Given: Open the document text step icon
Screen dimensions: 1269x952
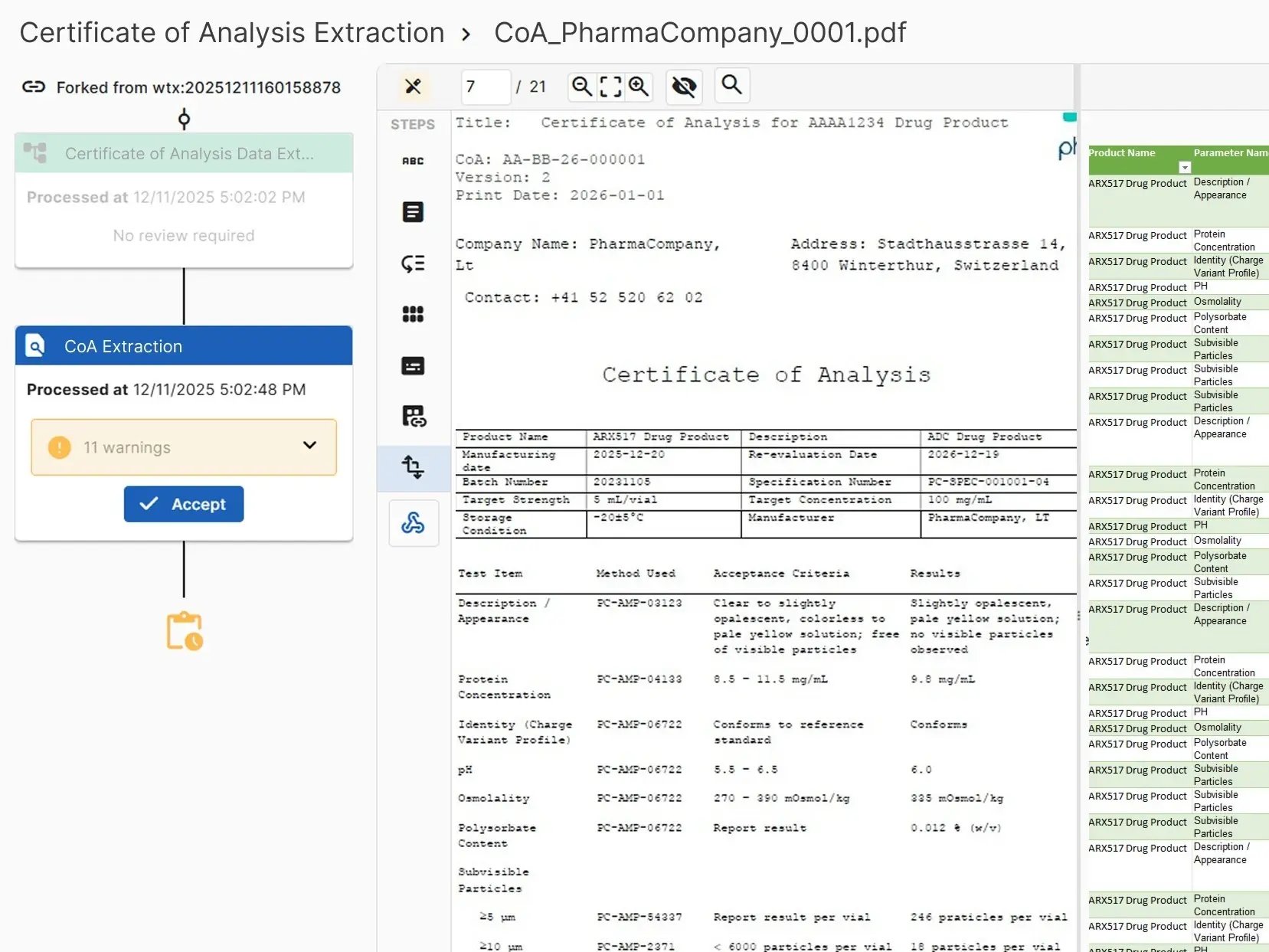Looking at the screenshot, I should pyautogui.click(x=413, y=212).
